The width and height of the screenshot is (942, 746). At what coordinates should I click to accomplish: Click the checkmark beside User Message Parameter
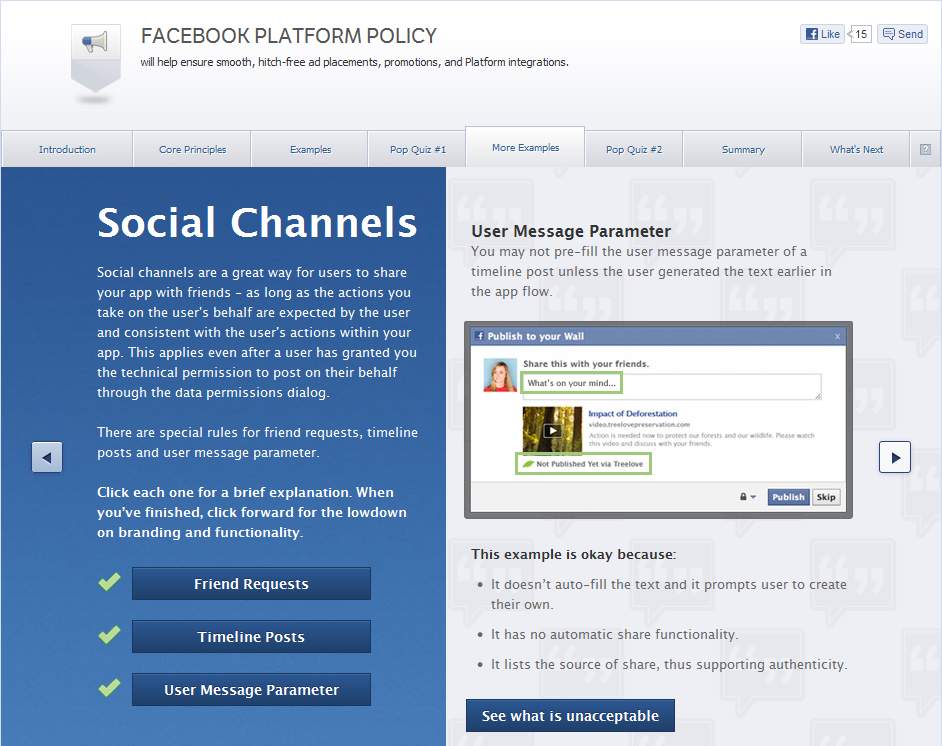point(109,687)
